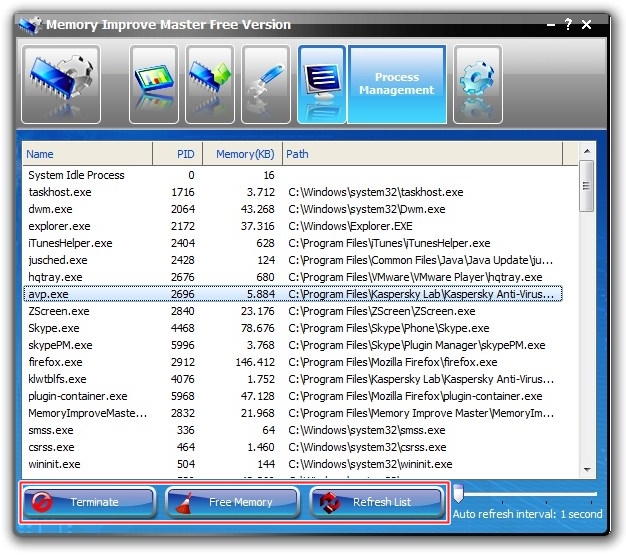The height and width of the screenshot is (555, 626).
Task: Click the 43.268 memory value
Action: pyautogui.click(x=258, y=209)
